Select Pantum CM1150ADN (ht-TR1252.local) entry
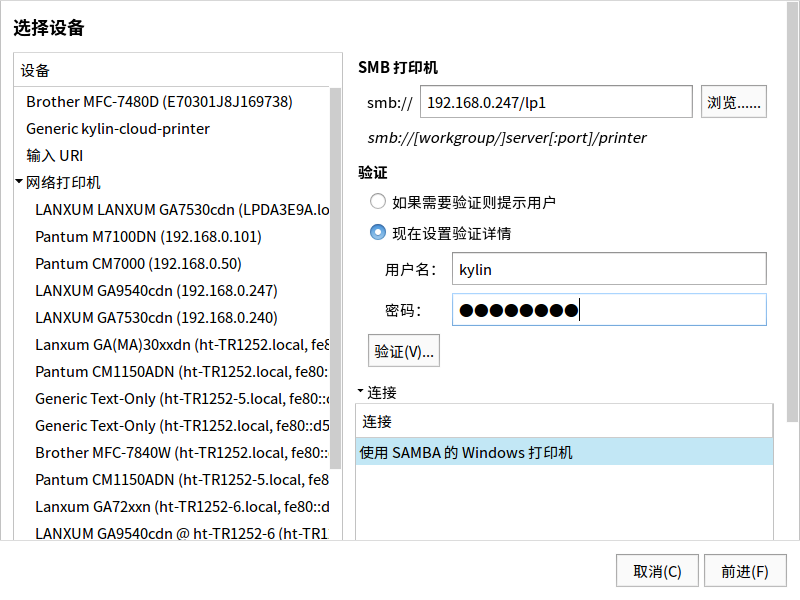The height and width of the screenshot is (600, 800). pyautogui.click(x=172, y=372)
